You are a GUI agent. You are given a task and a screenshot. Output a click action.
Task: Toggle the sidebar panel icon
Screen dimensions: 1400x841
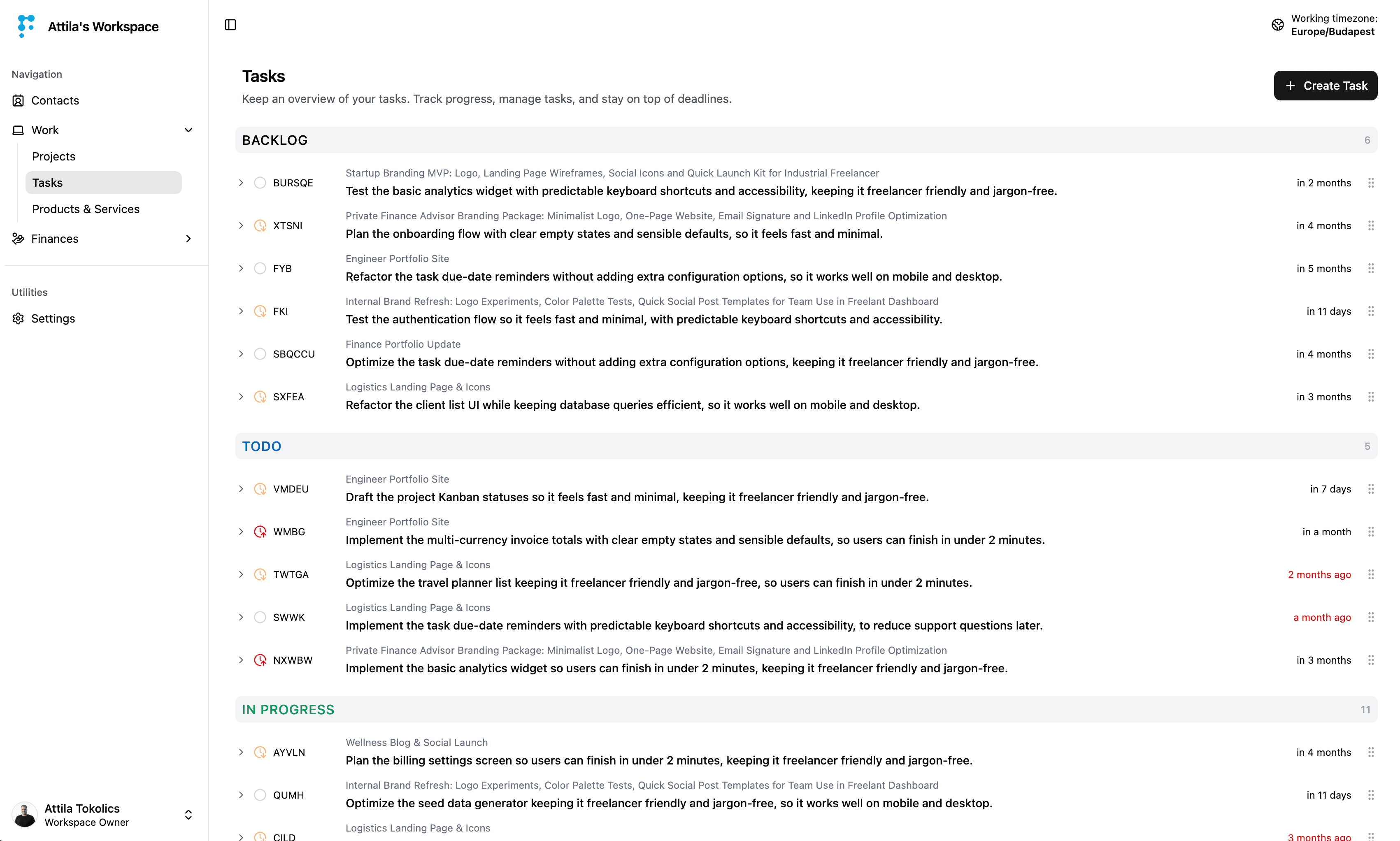point(230,25)
